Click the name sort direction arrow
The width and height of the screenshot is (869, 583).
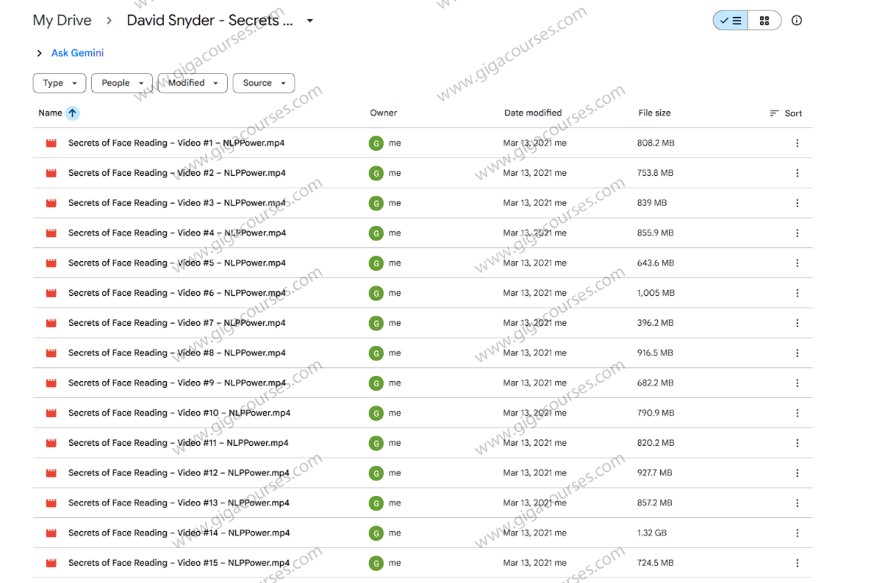[x=72, y=113]
